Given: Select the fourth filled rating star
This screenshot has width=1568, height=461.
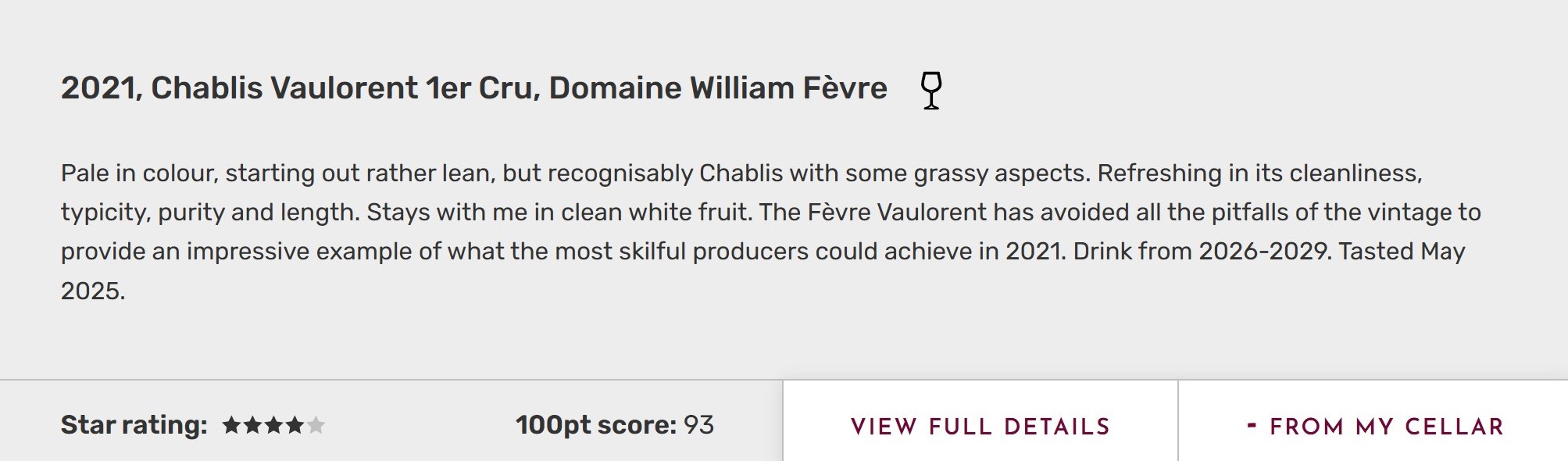Looking at the screenshot, I should 295,425.
